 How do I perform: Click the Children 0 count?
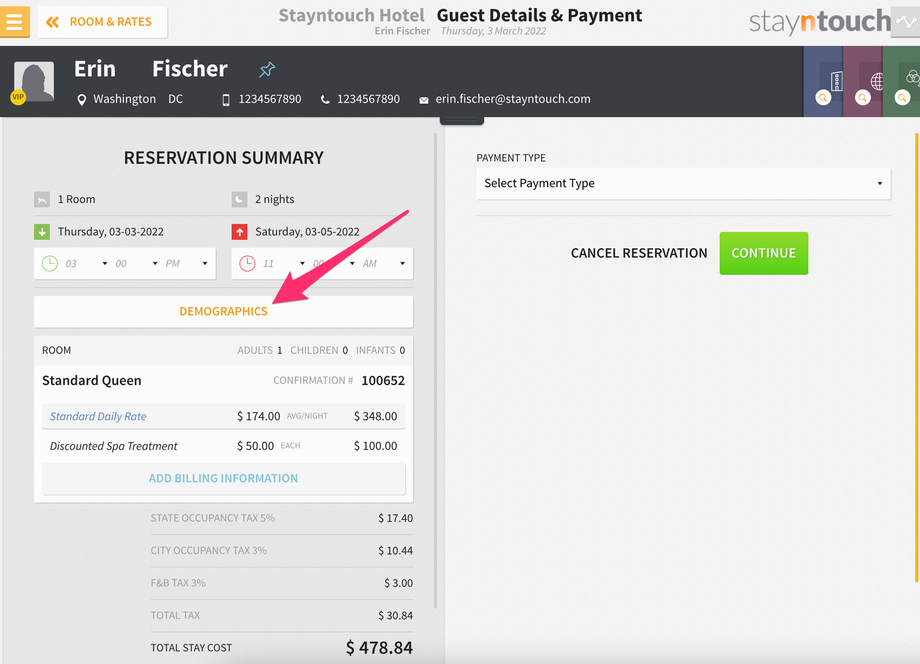319,351
